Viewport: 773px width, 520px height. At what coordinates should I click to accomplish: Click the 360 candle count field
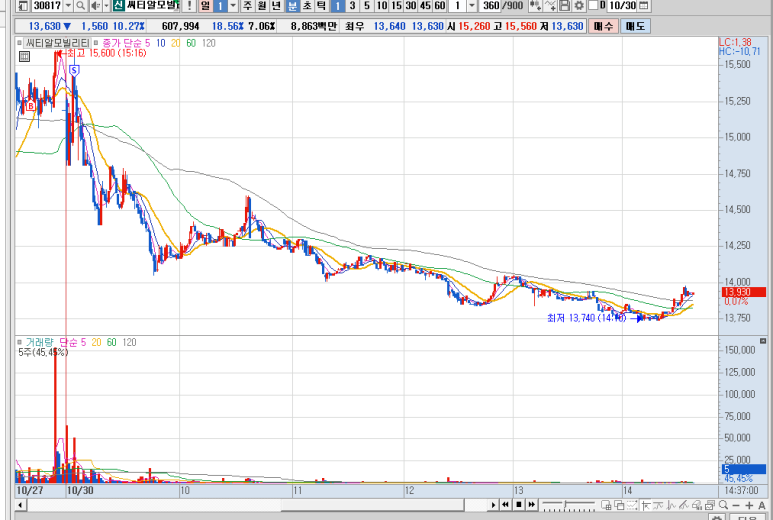[491, 5]
